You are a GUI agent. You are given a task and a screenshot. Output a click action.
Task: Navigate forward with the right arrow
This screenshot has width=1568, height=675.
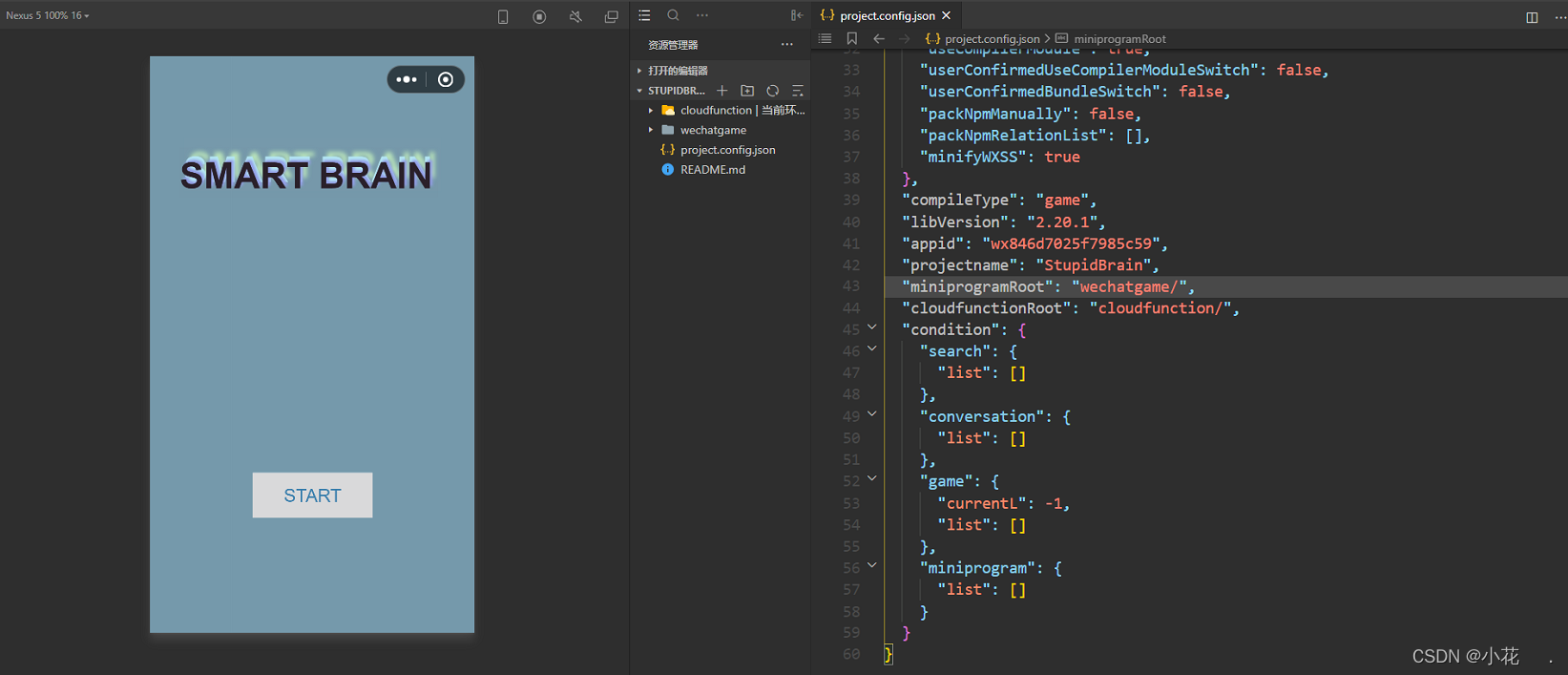[905, 39]
